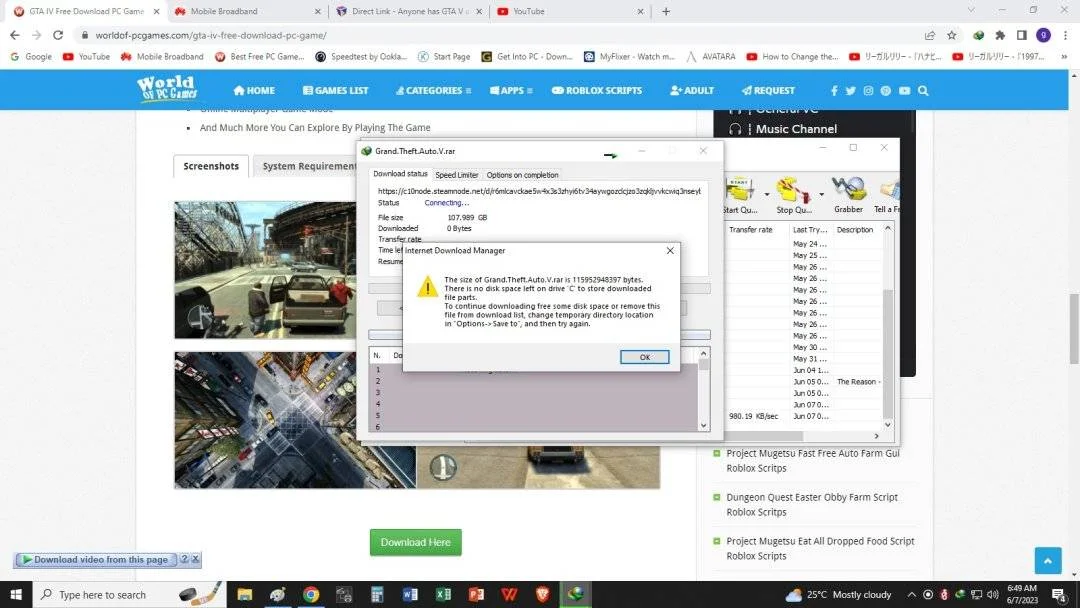
Task: Open ADULT navigation item
Action: click(x=692, y=90)
